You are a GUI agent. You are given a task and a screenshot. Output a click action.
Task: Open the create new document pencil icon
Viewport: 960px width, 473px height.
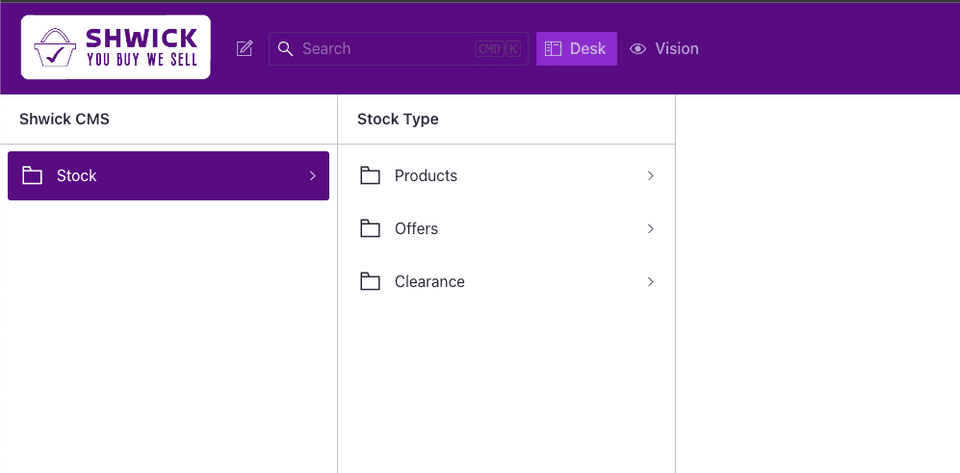[245, 48]
